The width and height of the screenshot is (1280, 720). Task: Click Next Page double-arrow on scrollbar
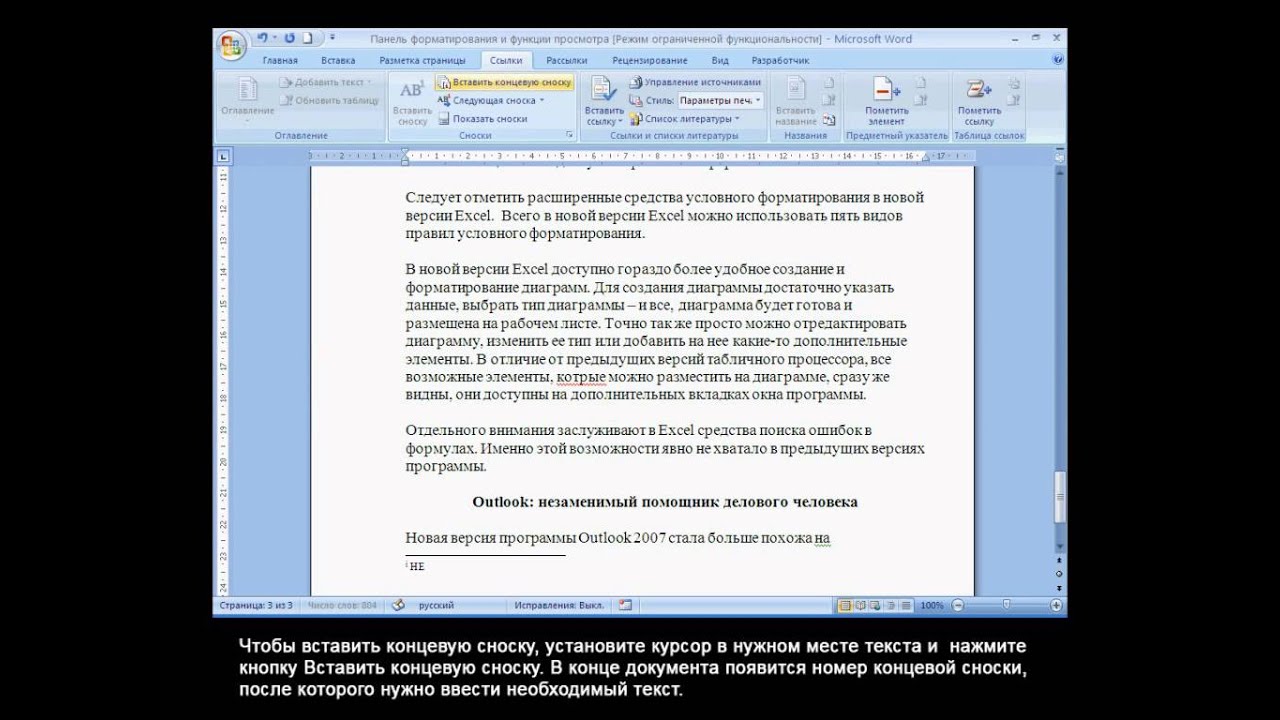click(x=1059, y=587)
